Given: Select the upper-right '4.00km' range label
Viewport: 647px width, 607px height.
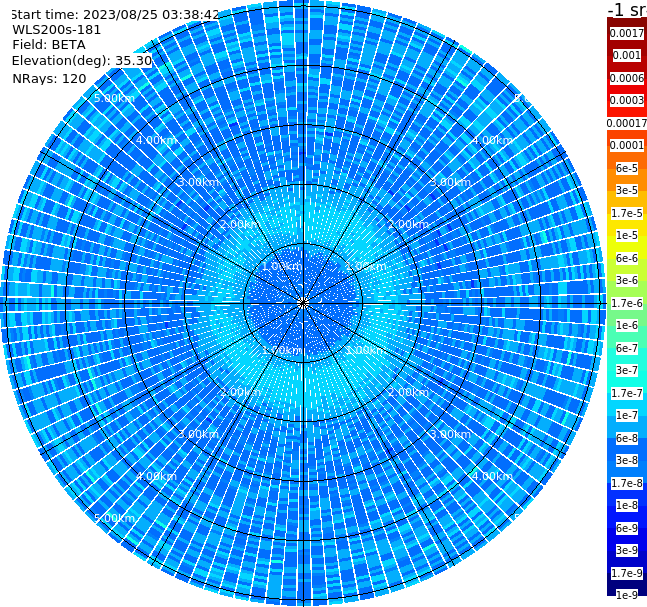Looking at the screenshot, I should point(492,140).
